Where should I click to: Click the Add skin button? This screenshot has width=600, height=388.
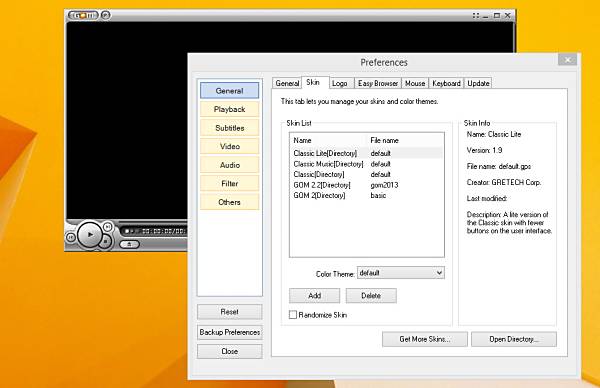(x=315, y=296)
